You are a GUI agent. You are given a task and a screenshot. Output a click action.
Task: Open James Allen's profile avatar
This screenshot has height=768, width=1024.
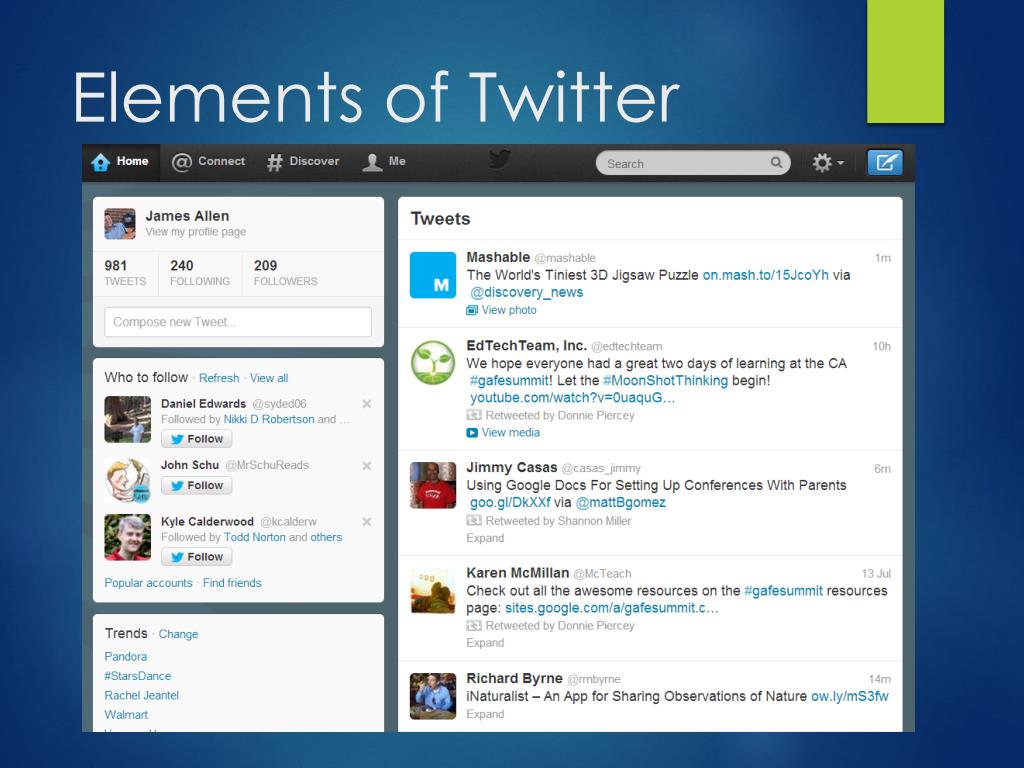pos(120,224)
